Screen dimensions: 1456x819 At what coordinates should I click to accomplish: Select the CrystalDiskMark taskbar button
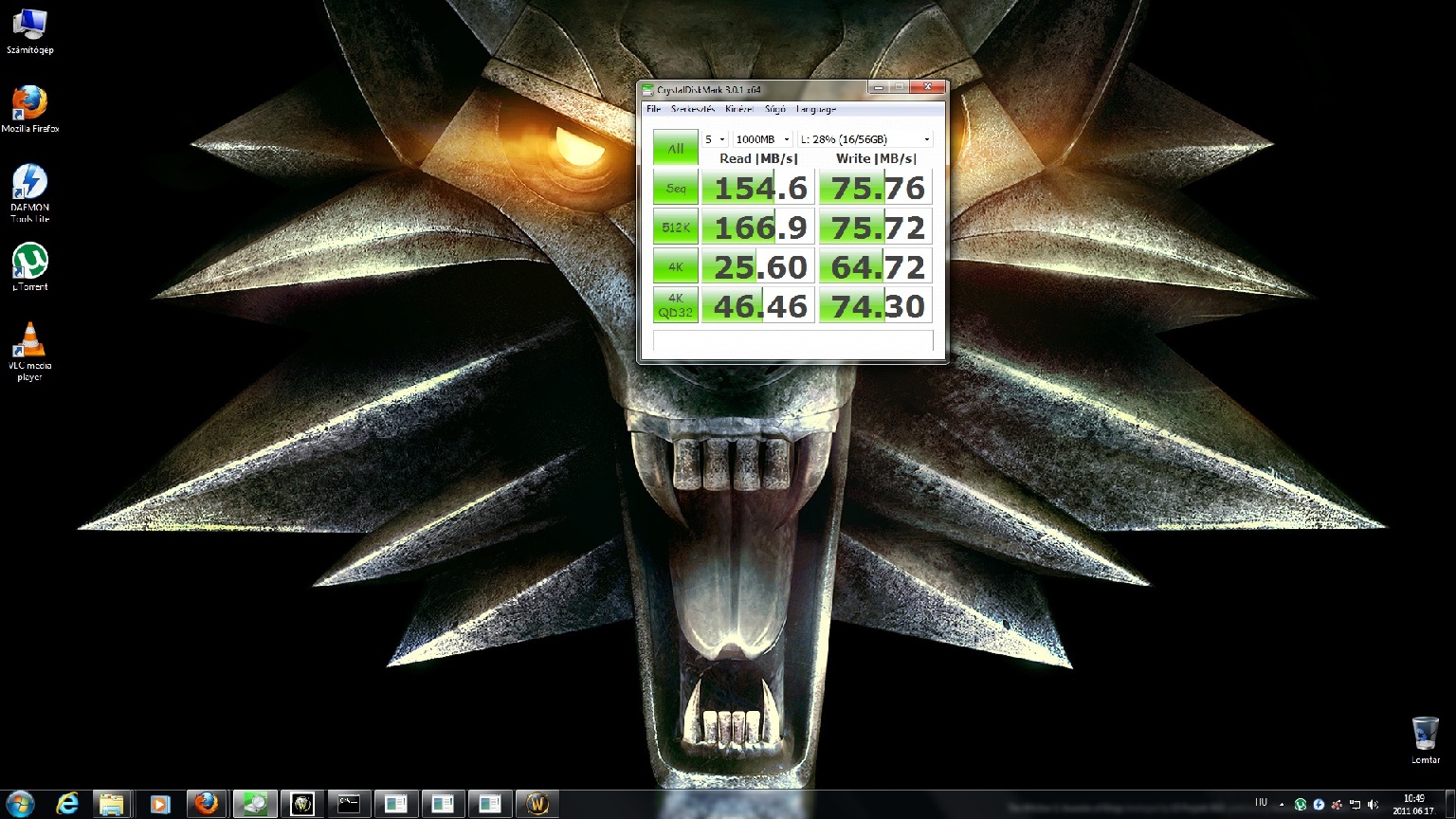(x=254, y=804)
